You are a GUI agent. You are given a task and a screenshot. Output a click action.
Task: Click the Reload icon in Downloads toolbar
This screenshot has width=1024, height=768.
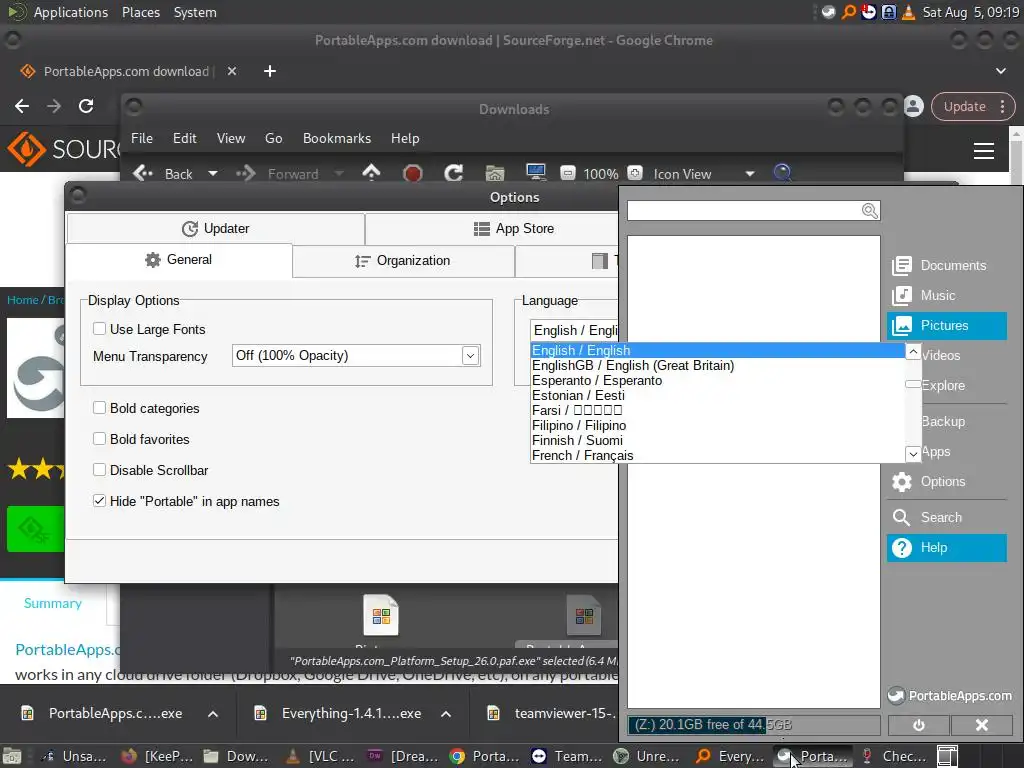pos(454,173)
